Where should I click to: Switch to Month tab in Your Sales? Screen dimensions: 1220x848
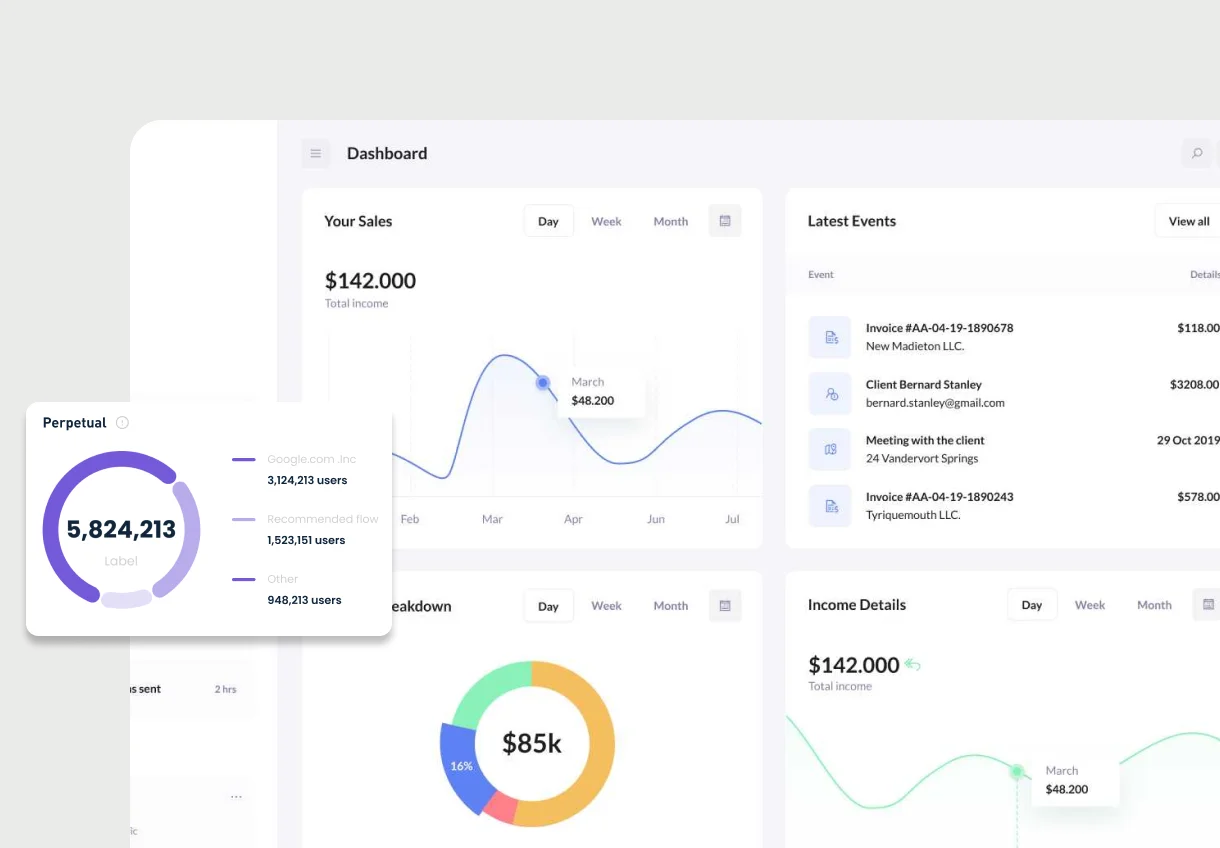pyautogui.click(x=670, y=220)
